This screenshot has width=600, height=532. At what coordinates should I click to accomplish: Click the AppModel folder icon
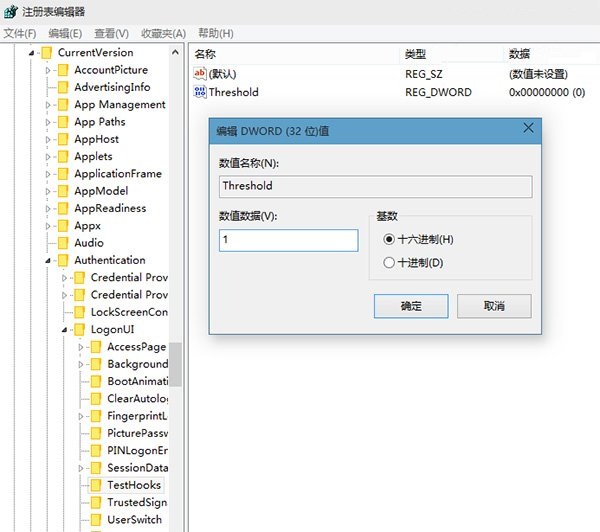63,191
